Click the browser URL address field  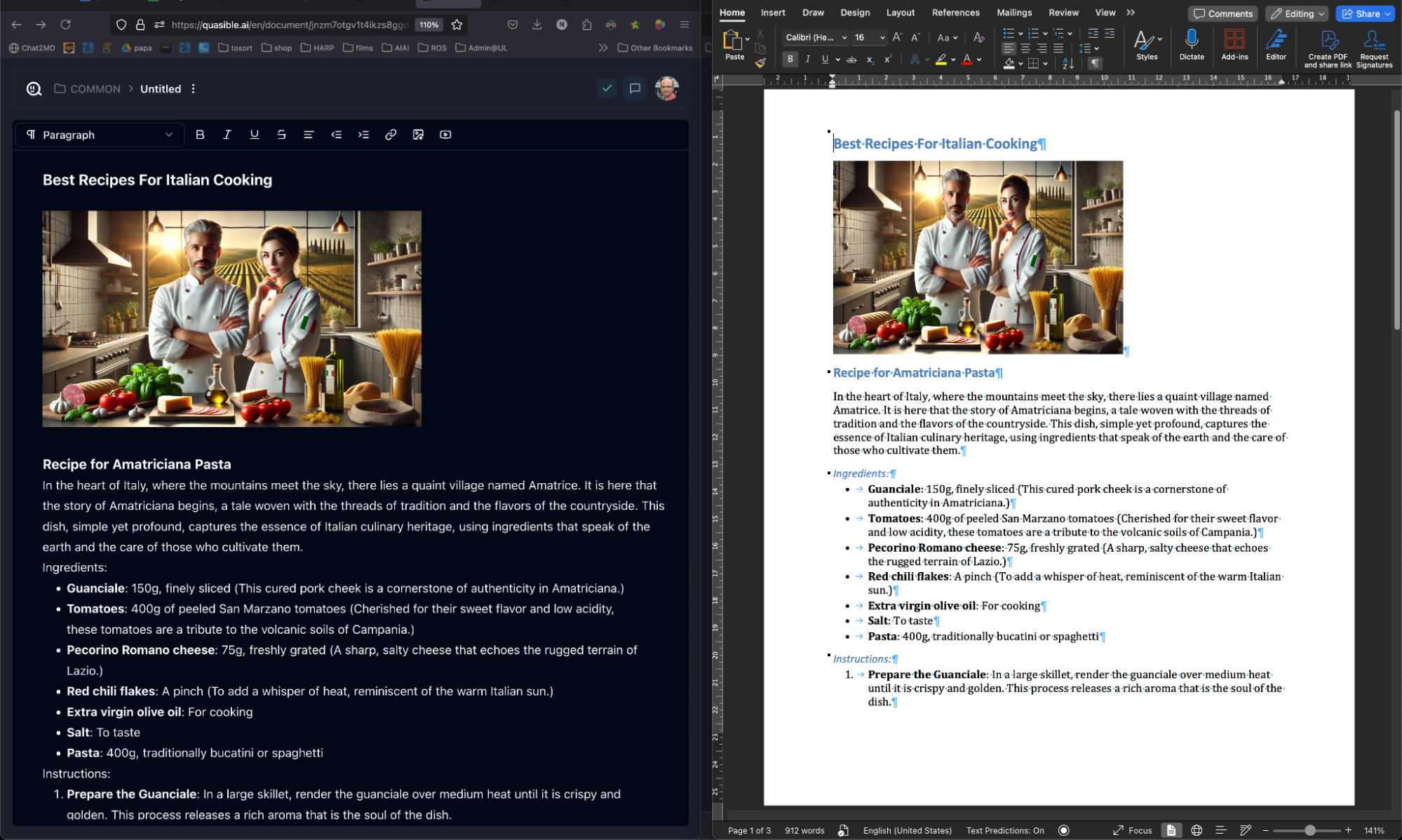(x=288, y=25)
